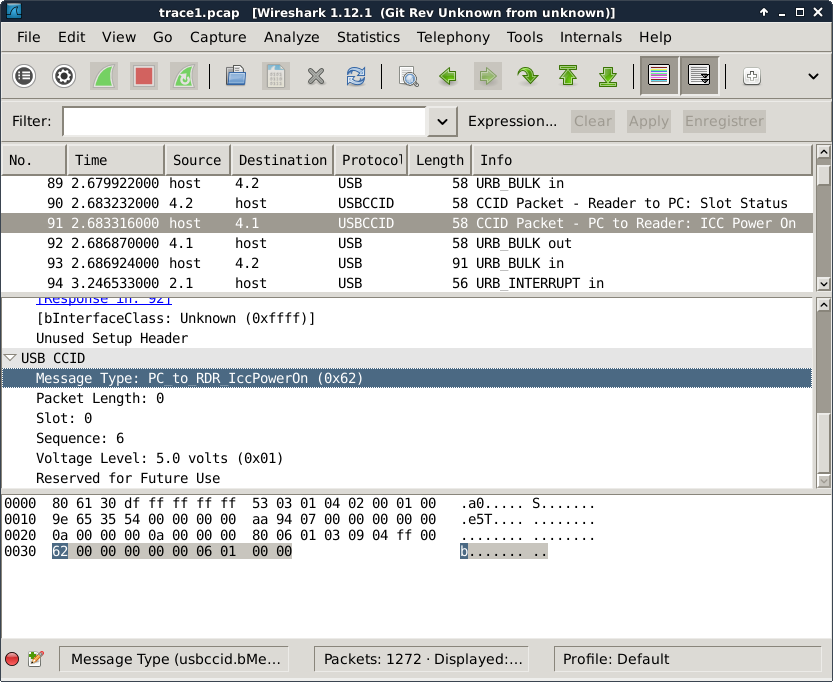
Task: Click the Enregistrer filter button
Action: (724, 121)
